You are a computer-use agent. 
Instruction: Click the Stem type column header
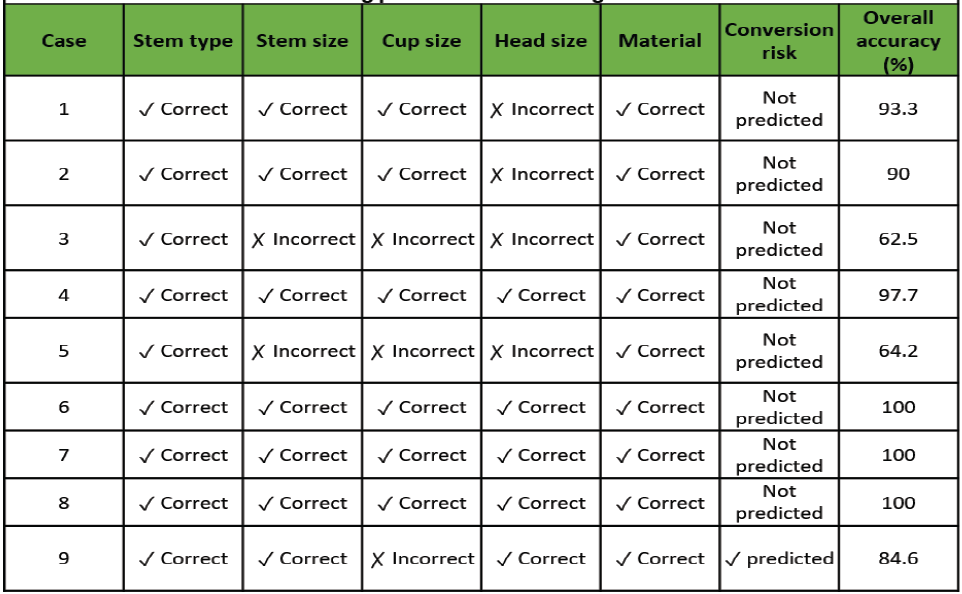pos(183,41)
